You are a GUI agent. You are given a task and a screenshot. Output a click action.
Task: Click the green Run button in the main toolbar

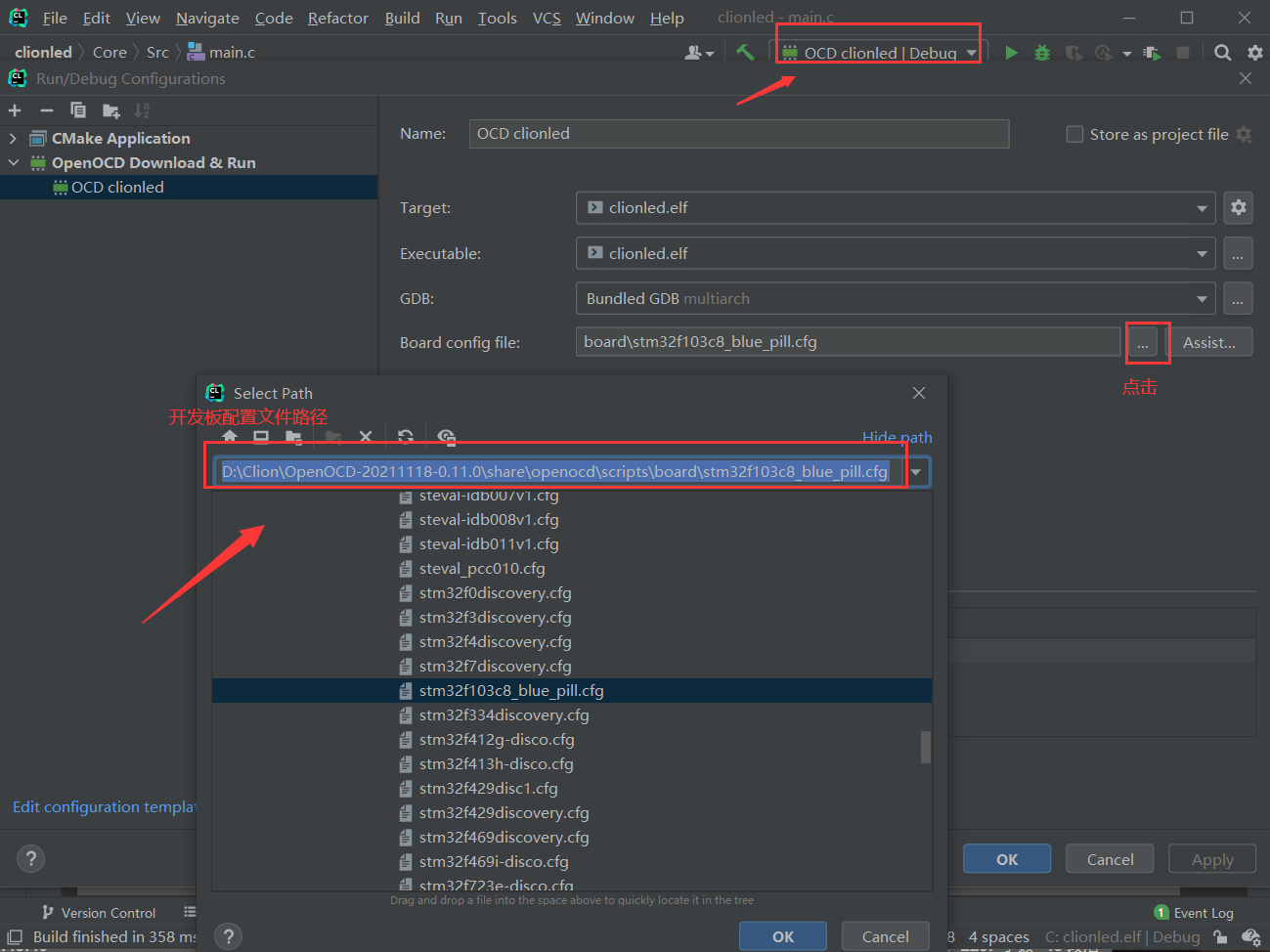pyautogui.click(x=1012, y=53)
